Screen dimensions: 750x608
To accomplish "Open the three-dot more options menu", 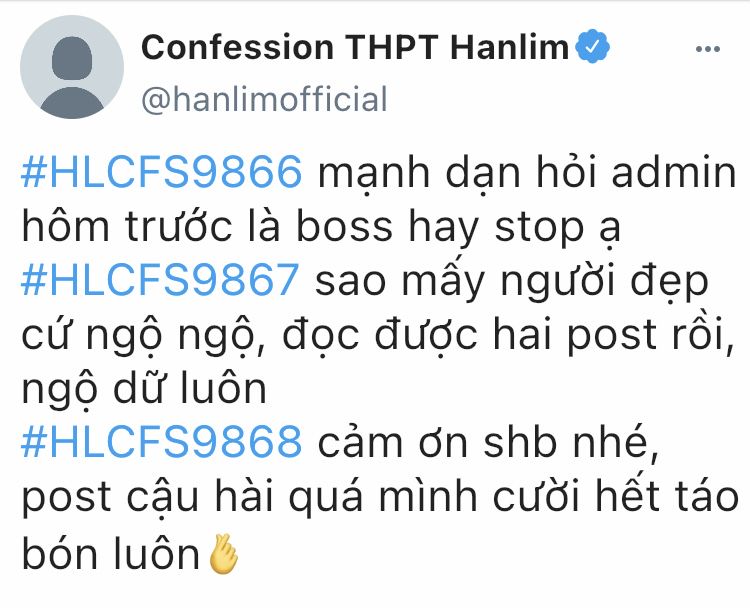I will [x=707, y=49].
